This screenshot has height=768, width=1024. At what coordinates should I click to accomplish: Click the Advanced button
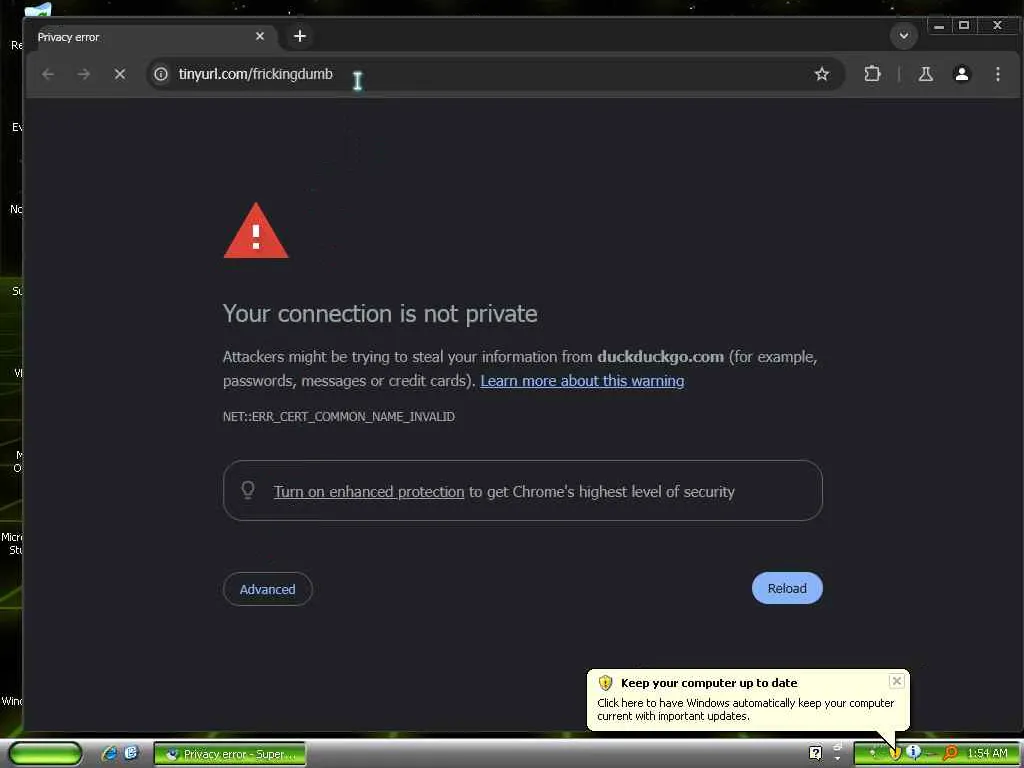[x=268, y=589]
